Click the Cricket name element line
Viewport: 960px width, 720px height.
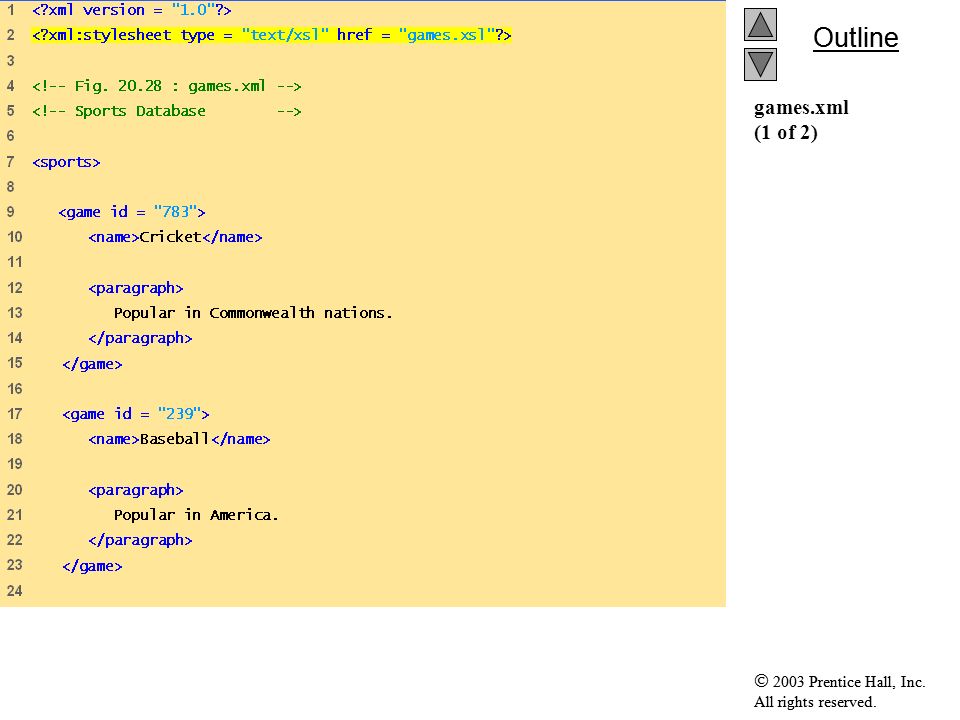point(175,237)
